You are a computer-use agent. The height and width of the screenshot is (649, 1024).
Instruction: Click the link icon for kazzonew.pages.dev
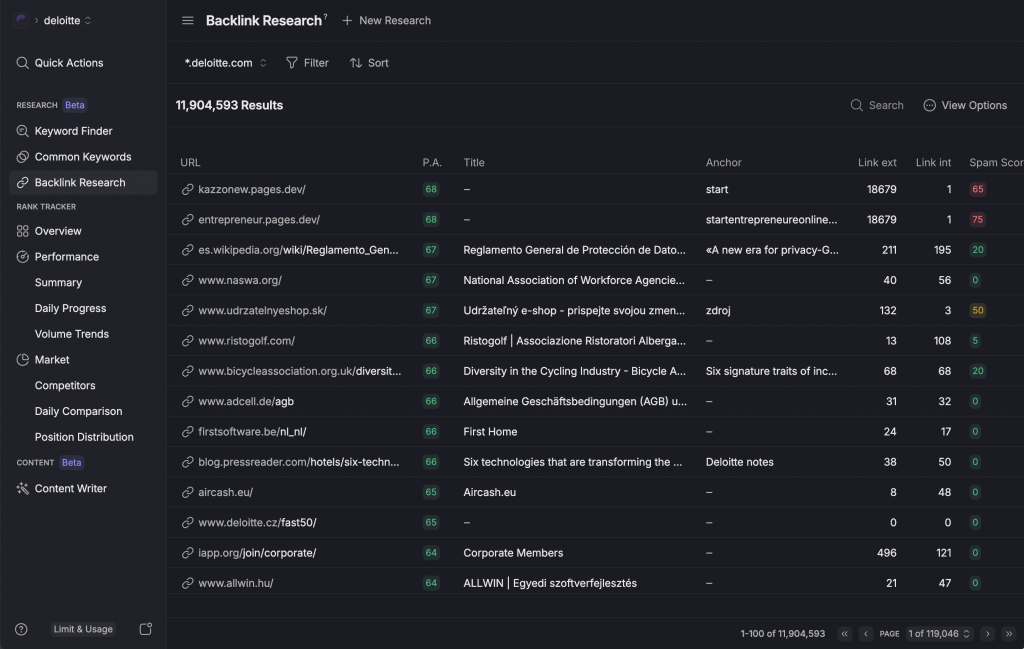[x=187, y=189]
